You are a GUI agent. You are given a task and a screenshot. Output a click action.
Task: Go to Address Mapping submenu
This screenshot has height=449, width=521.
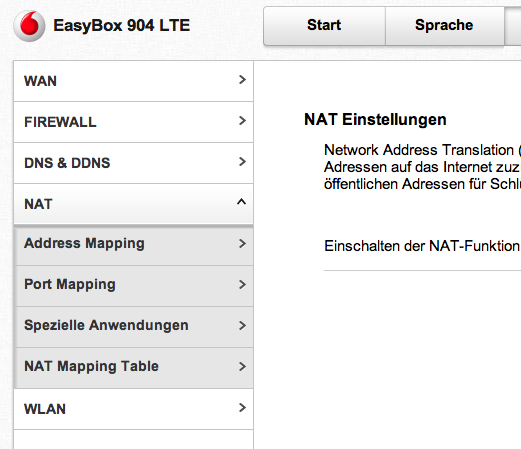(x=133, y=245)
